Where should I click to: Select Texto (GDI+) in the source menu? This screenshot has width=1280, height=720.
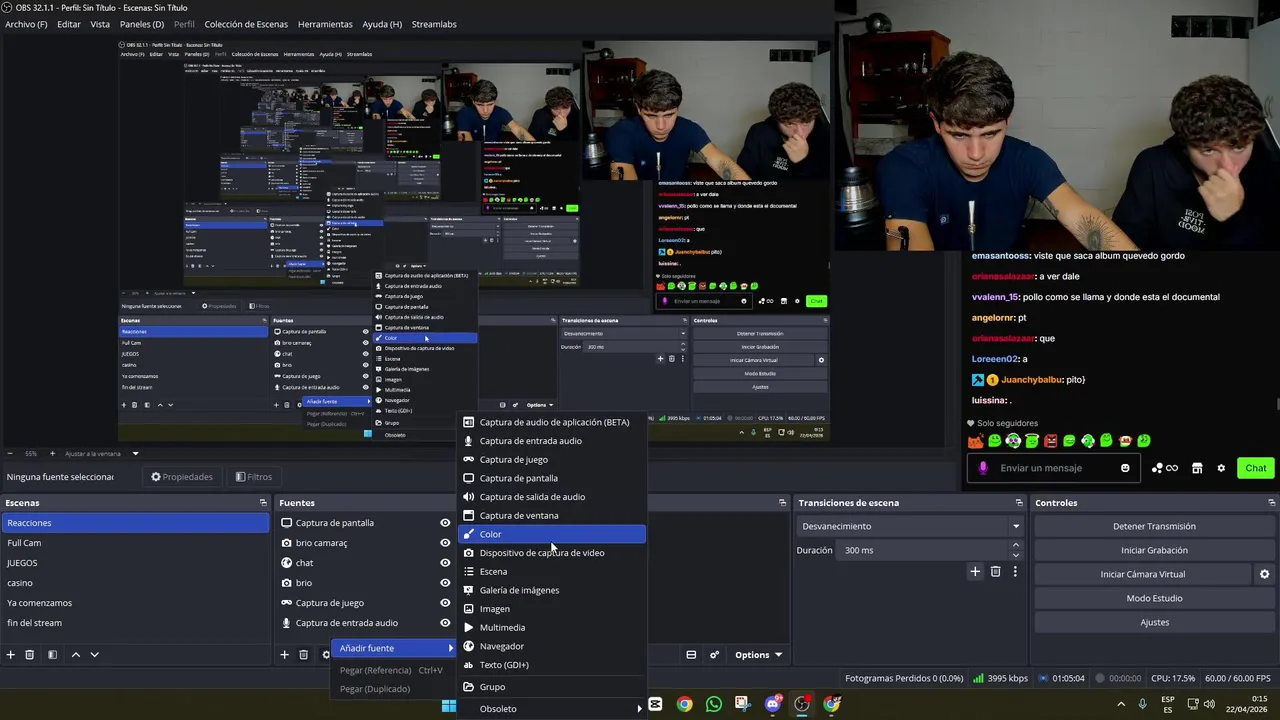[552, 665]
